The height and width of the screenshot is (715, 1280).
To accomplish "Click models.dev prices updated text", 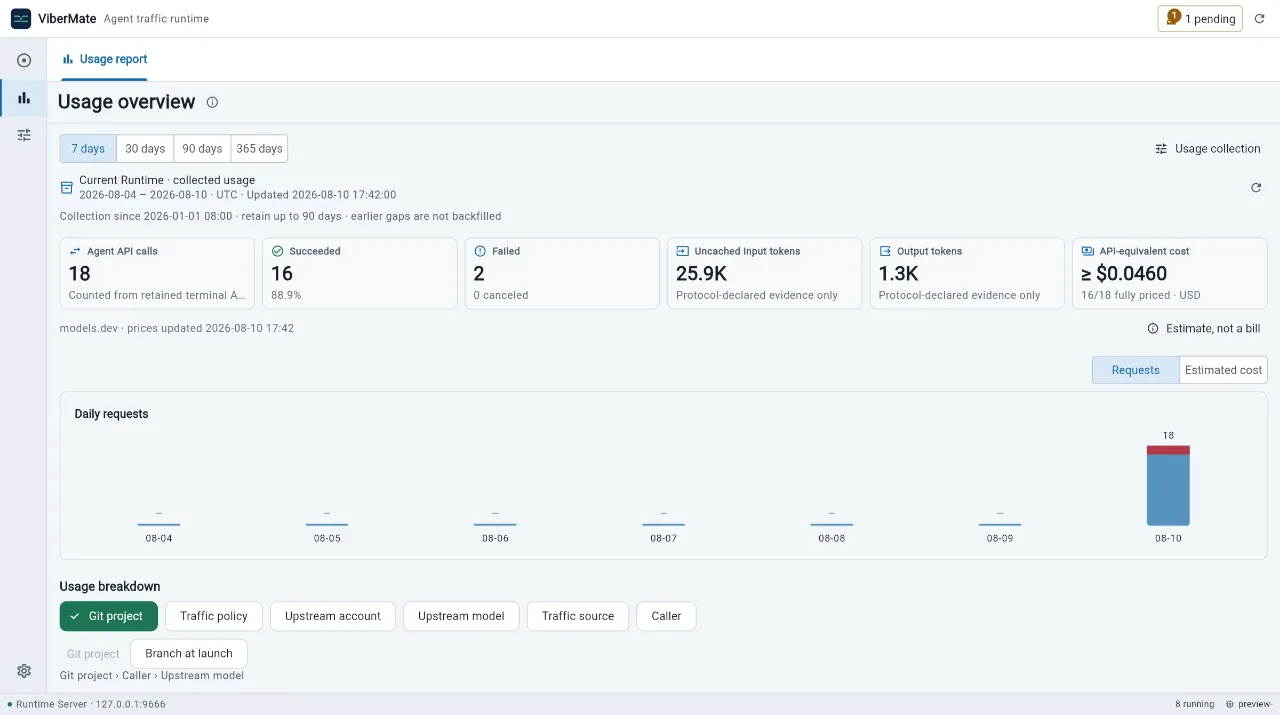I will pyautogui.click(x=177, y=328).
